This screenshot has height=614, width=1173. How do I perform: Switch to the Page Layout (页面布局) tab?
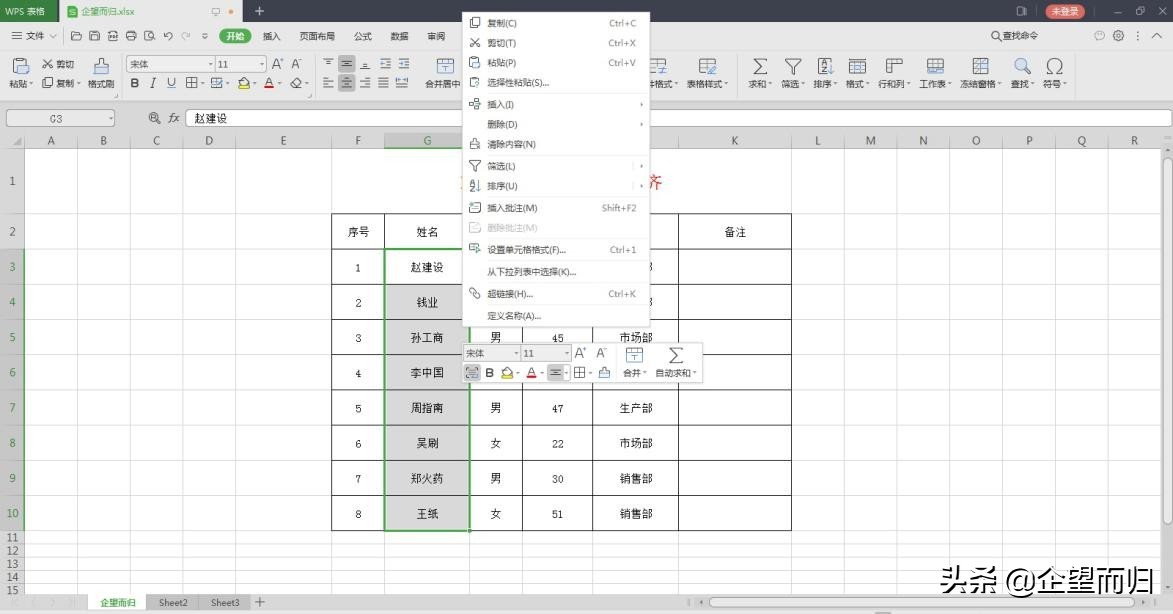(x=317, y=36)
